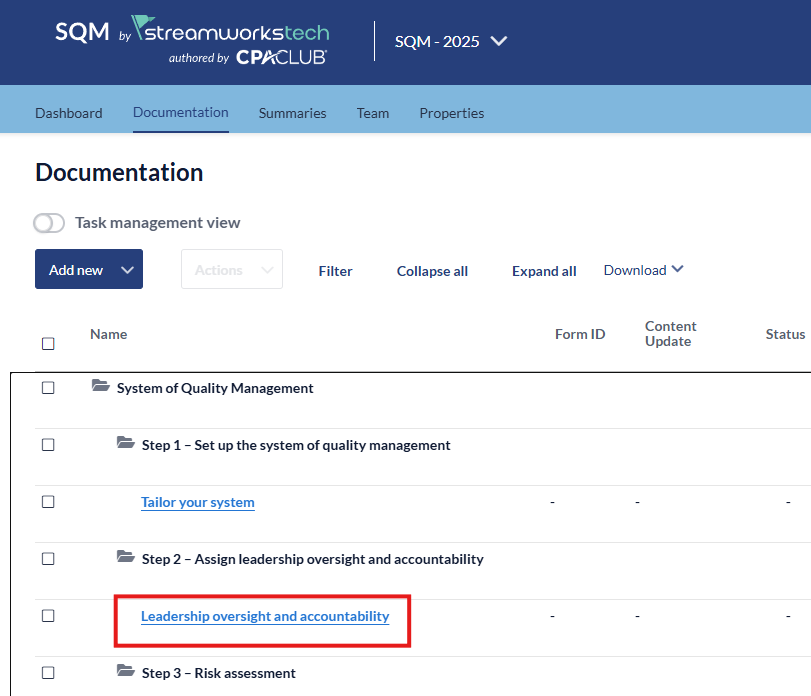This screenshot has height=696, width=811.
Task: Click the Step 1 folder icon
Action: click(125, 444)
